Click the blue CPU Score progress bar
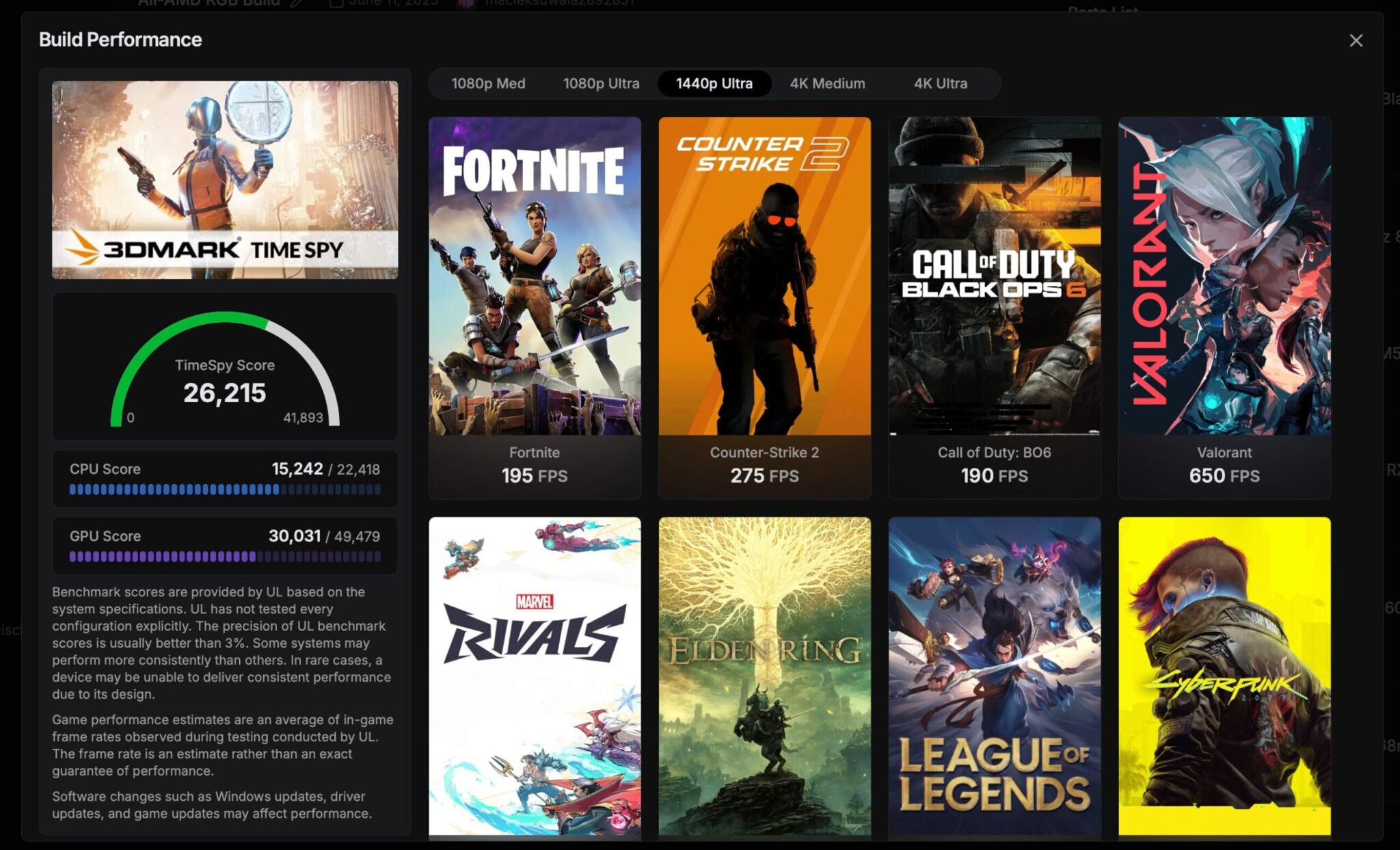This screenshot has width=1400, height=850. (x=225, y=490)
